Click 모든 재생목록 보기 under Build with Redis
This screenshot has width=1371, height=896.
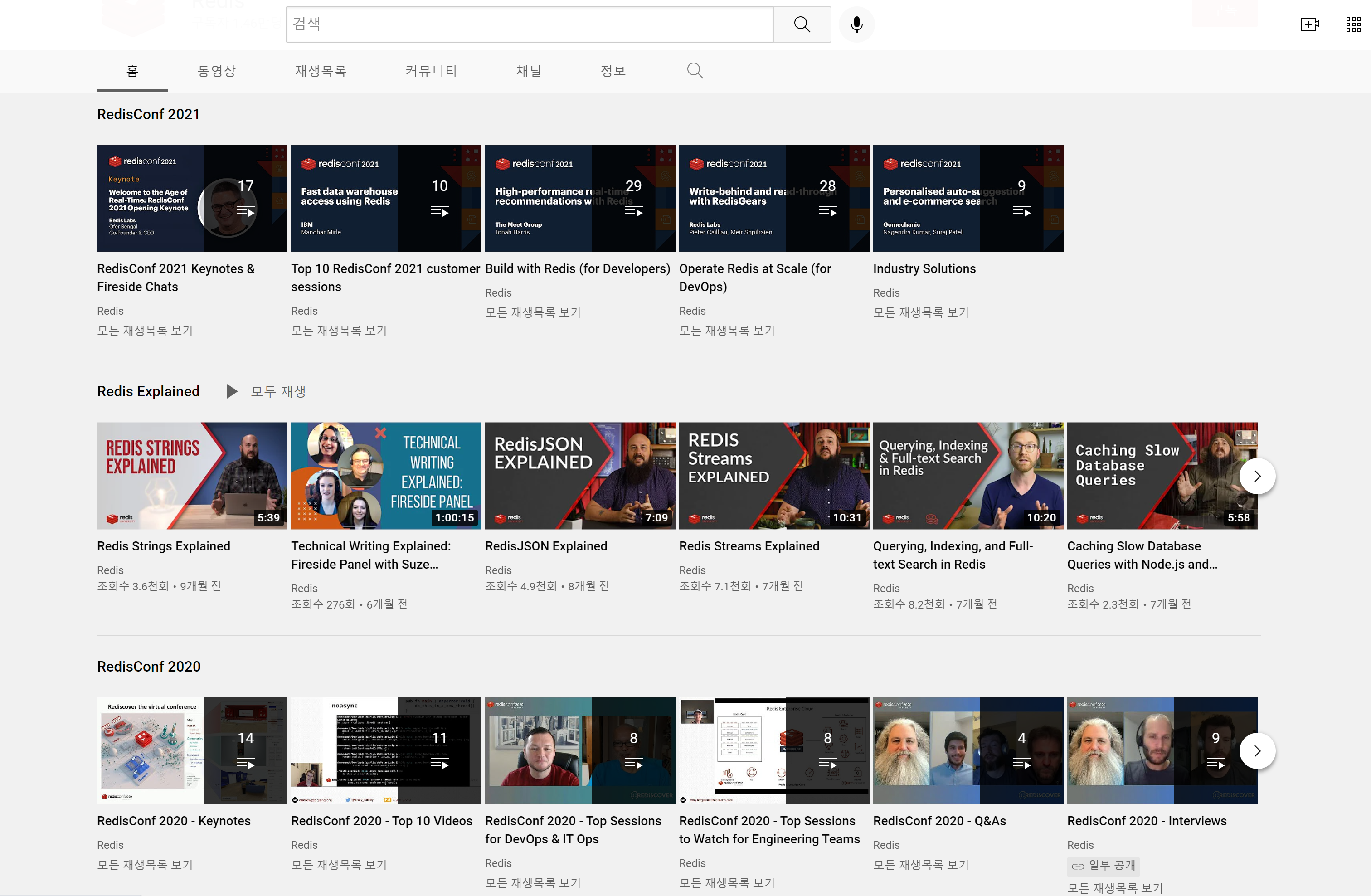point(532,312)
